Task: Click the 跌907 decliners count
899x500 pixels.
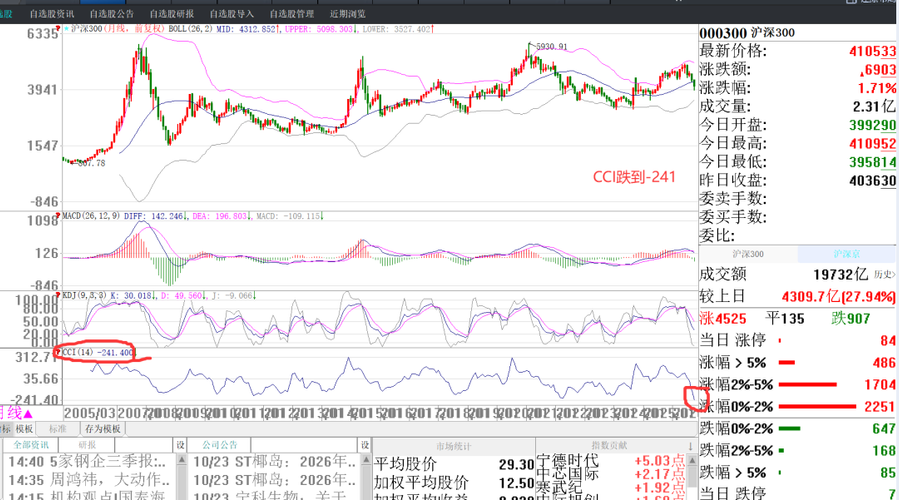Action: (851, 319)
